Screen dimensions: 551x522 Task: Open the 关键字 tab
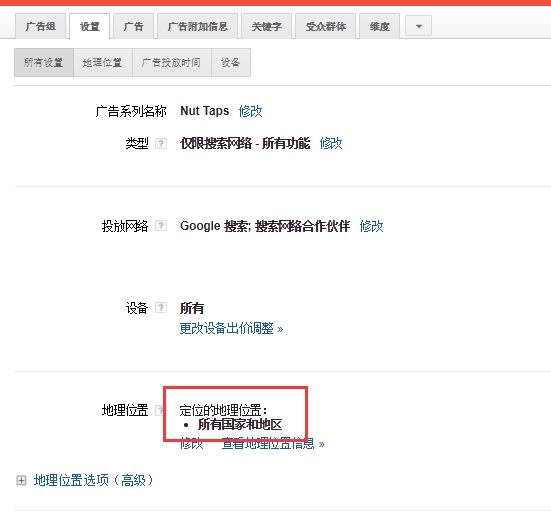266,26
